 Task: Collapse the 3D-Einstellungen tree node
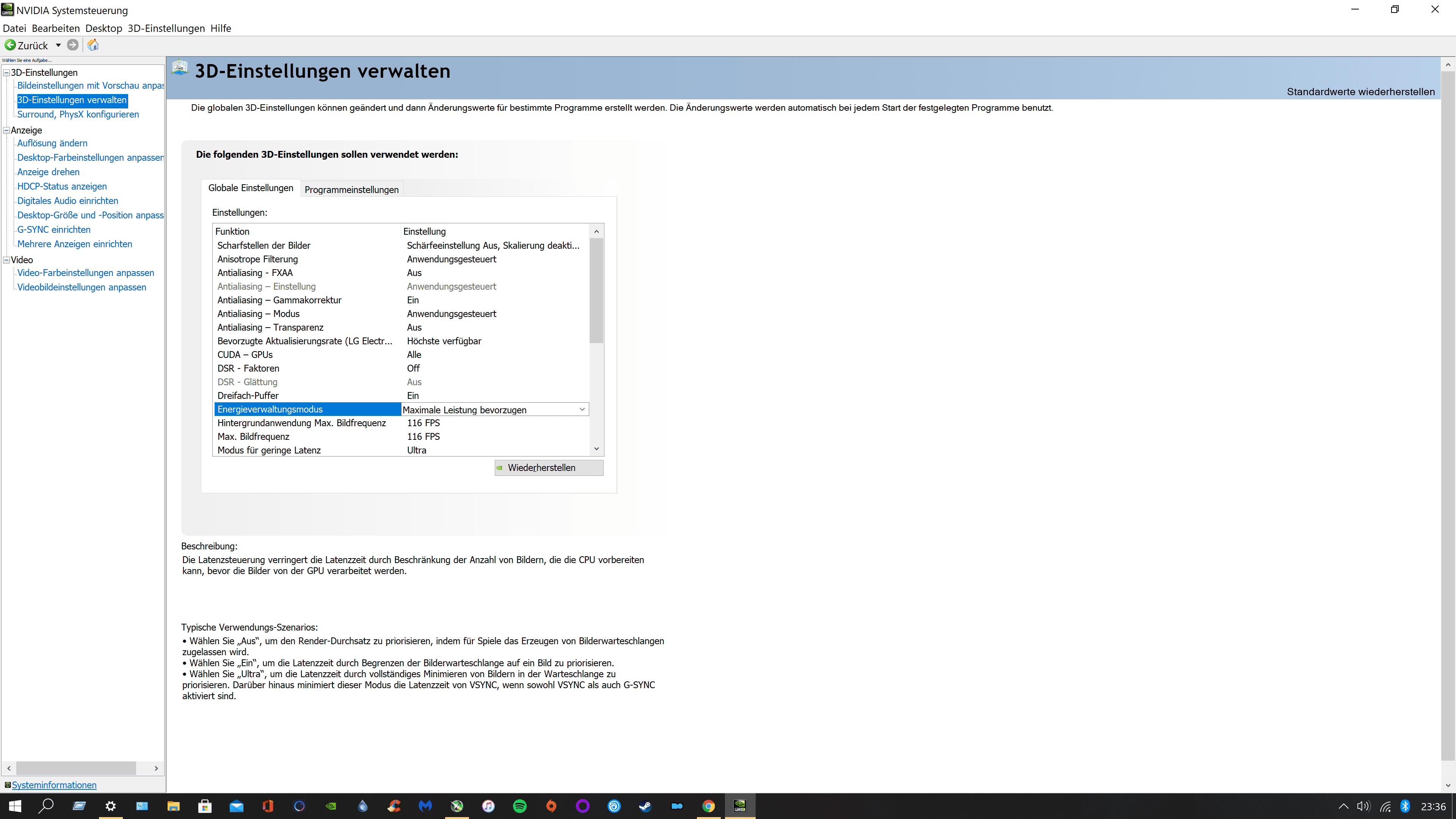pyautogui.click(x=7, y=72)
